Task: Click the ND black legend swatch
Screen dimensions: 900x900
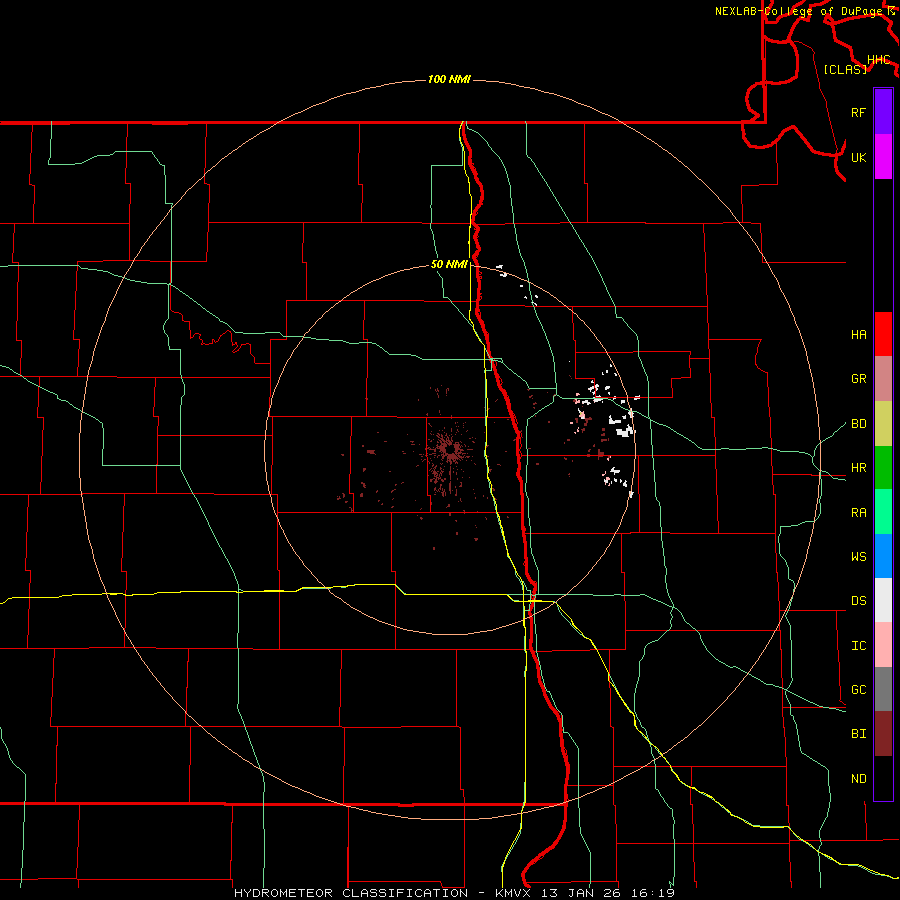Action: coord(883,778)
